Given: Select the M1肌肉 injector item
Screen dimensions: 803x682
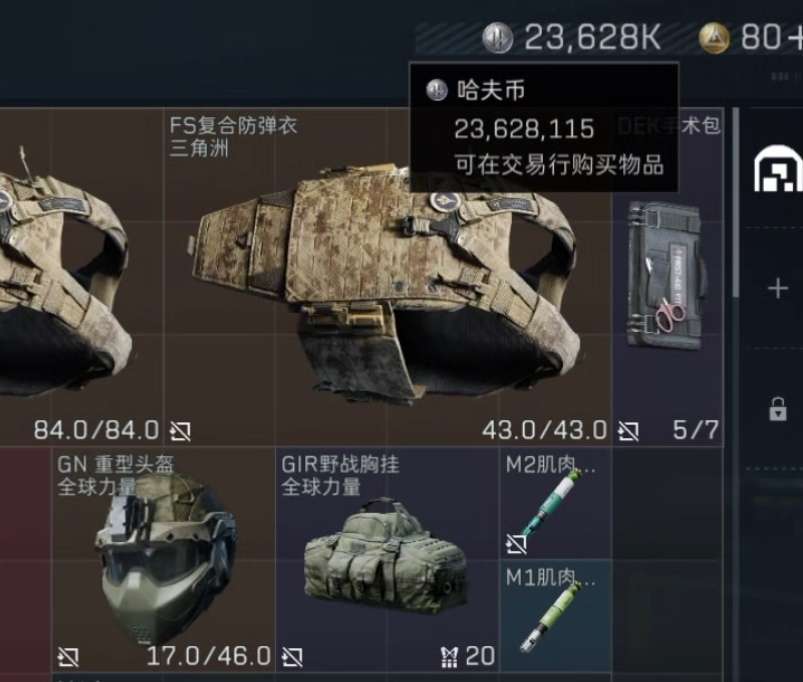Looking at the screenshot, I should (x=556, y=616).
